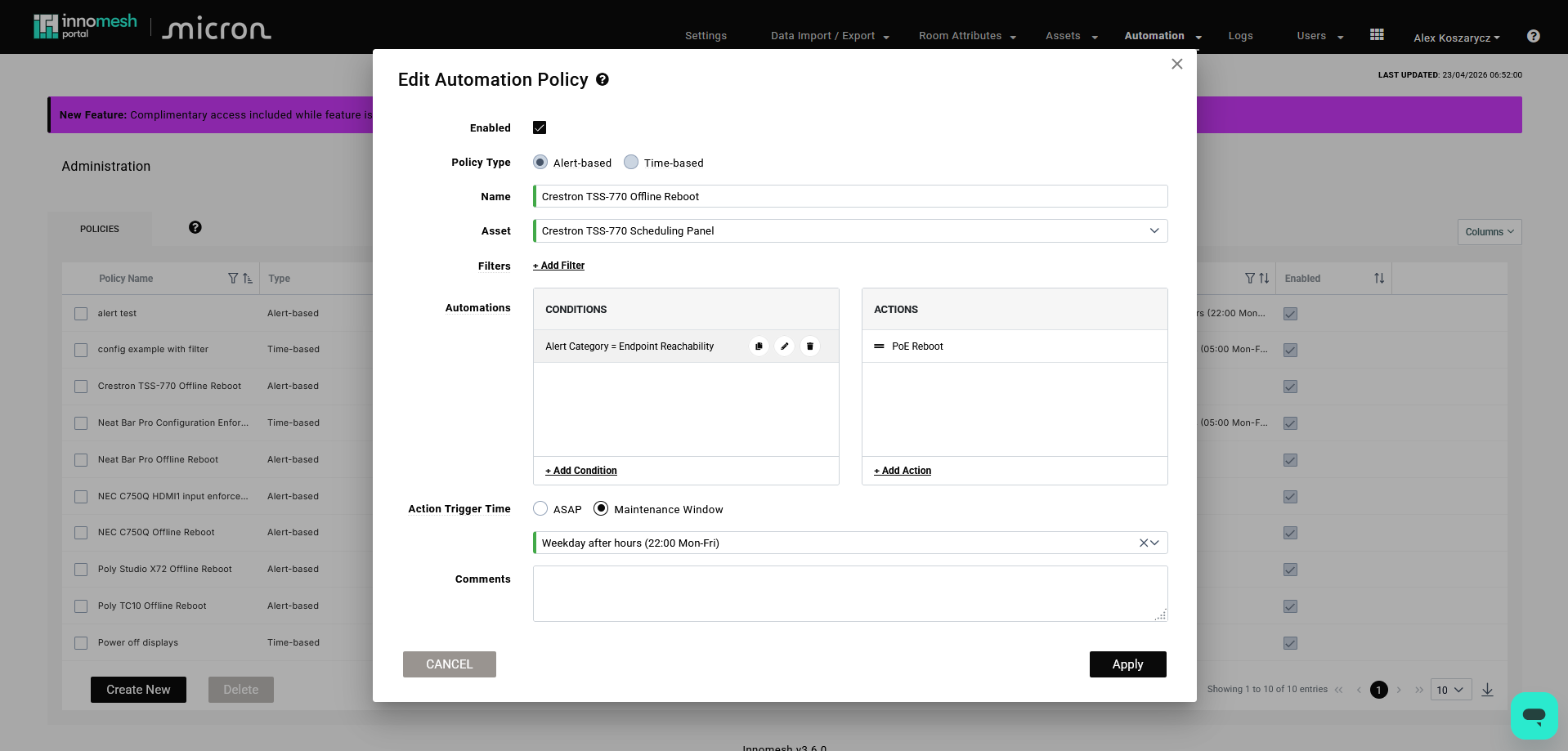Select Time-based policy type
Screen dimensions: 1568x751
(631, 162)
